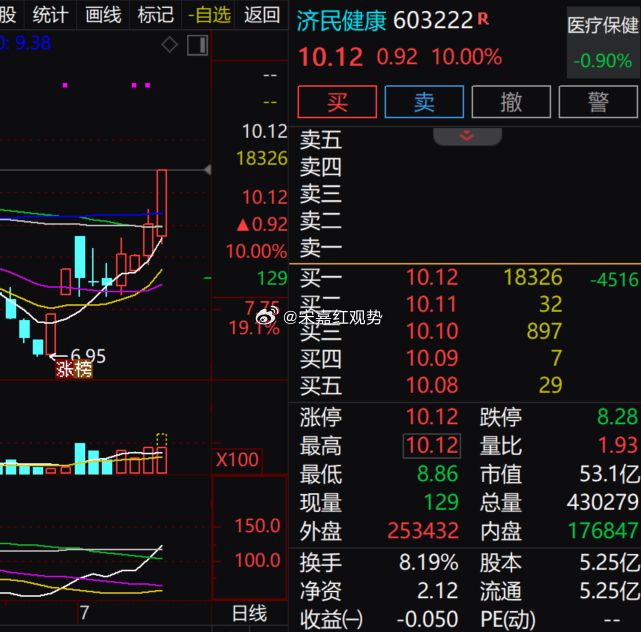Viewport: 641px width, 632px height.
Task: Toggle the split panel layout icon
Action: pyautogui.click(x=197, y=45)
